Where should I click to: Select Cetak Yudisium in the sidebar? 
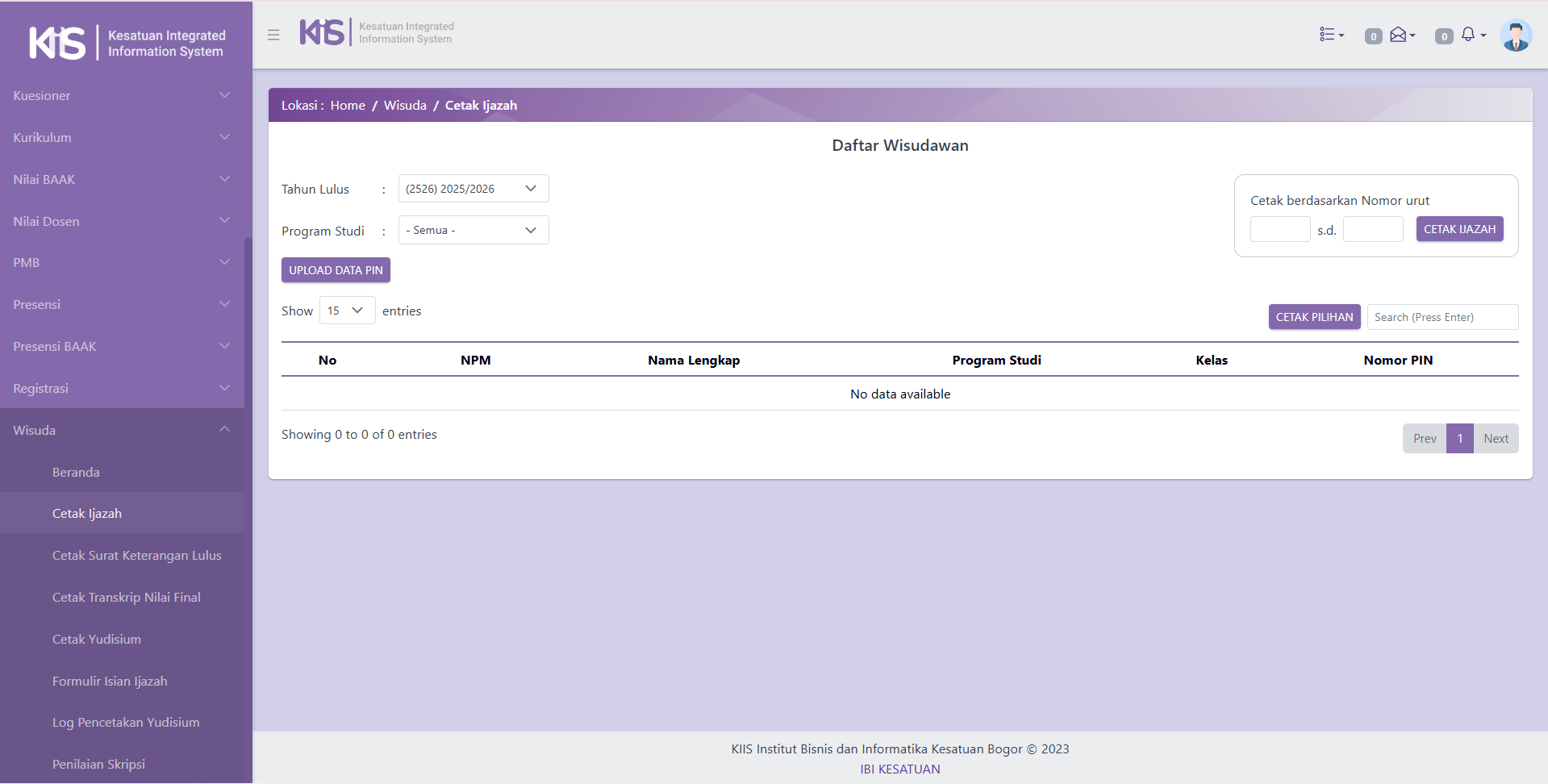[97, 639]
